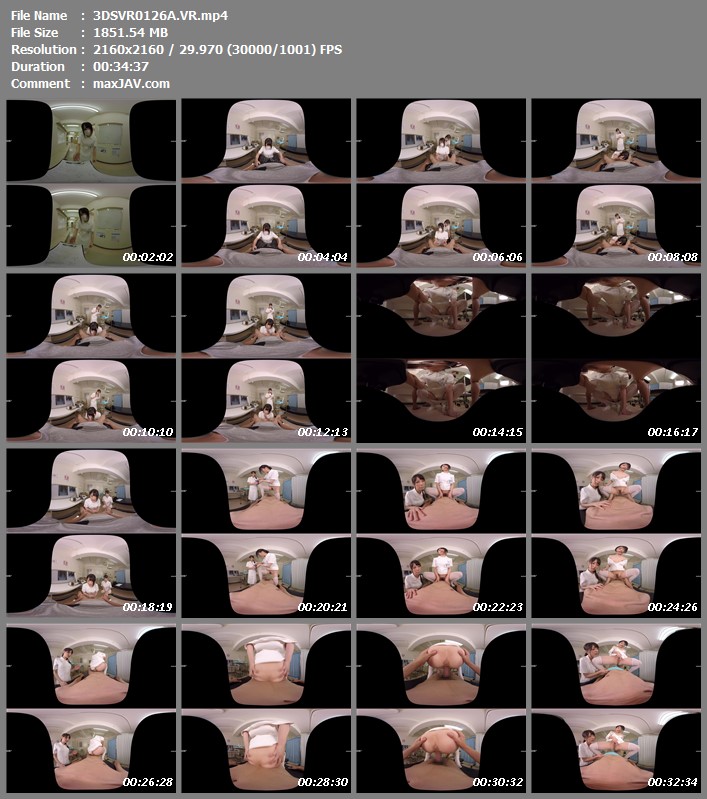Click the thumbnail stamped 00:24:26
Viewport: 707px width, 799px height.
(616, 533)
